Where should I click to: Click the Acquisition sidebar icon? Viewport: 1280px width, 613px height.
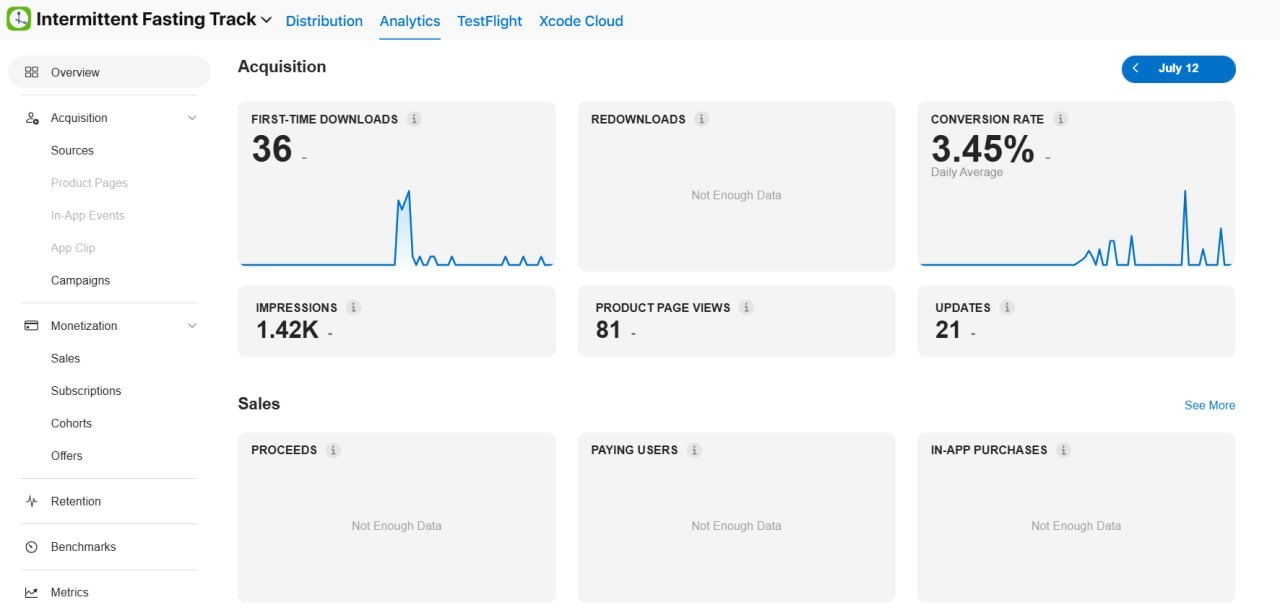(32, 118)
